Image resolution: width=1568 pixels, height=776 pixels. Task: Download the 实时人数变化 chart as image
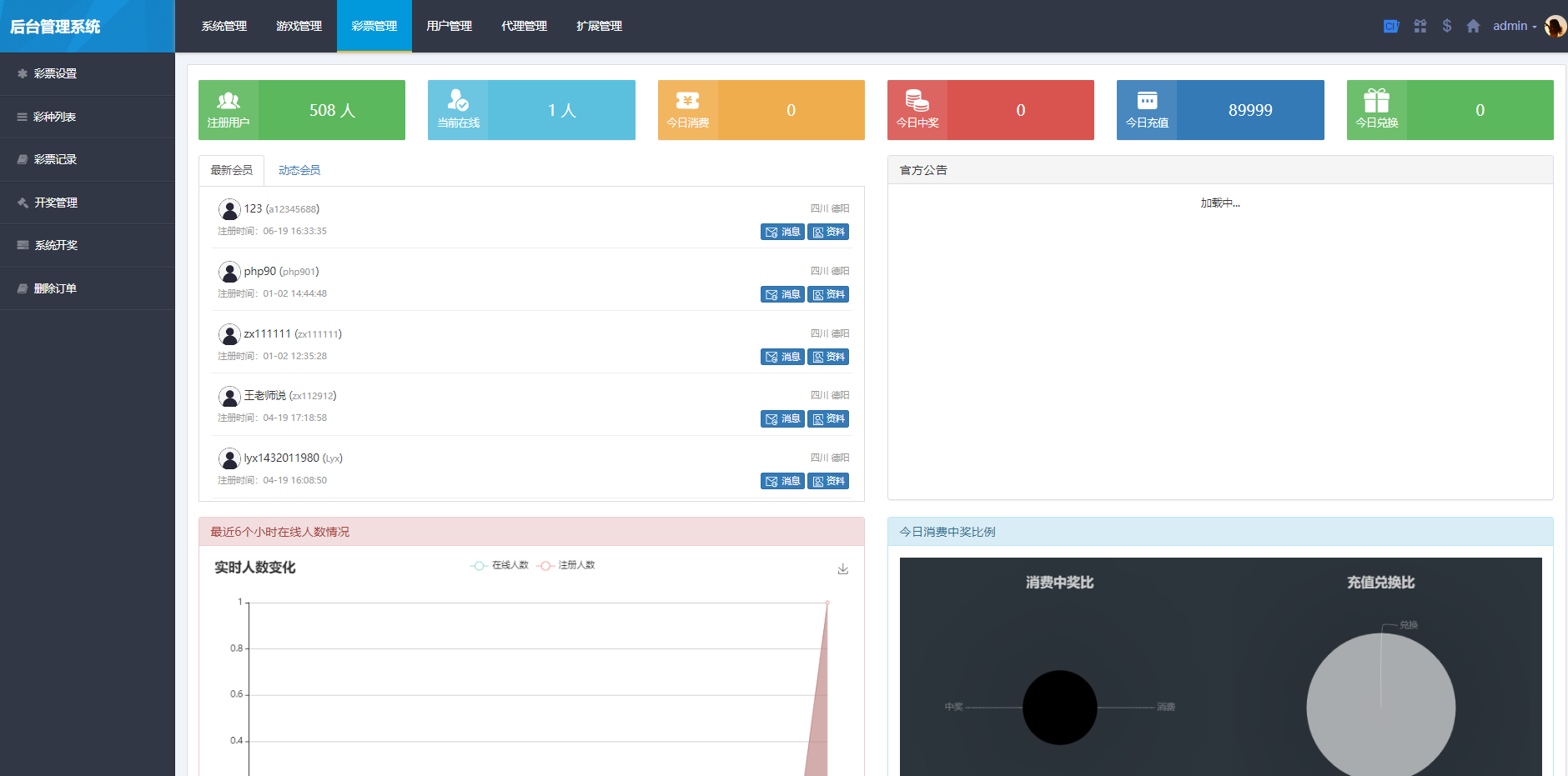tap(842, 568)
